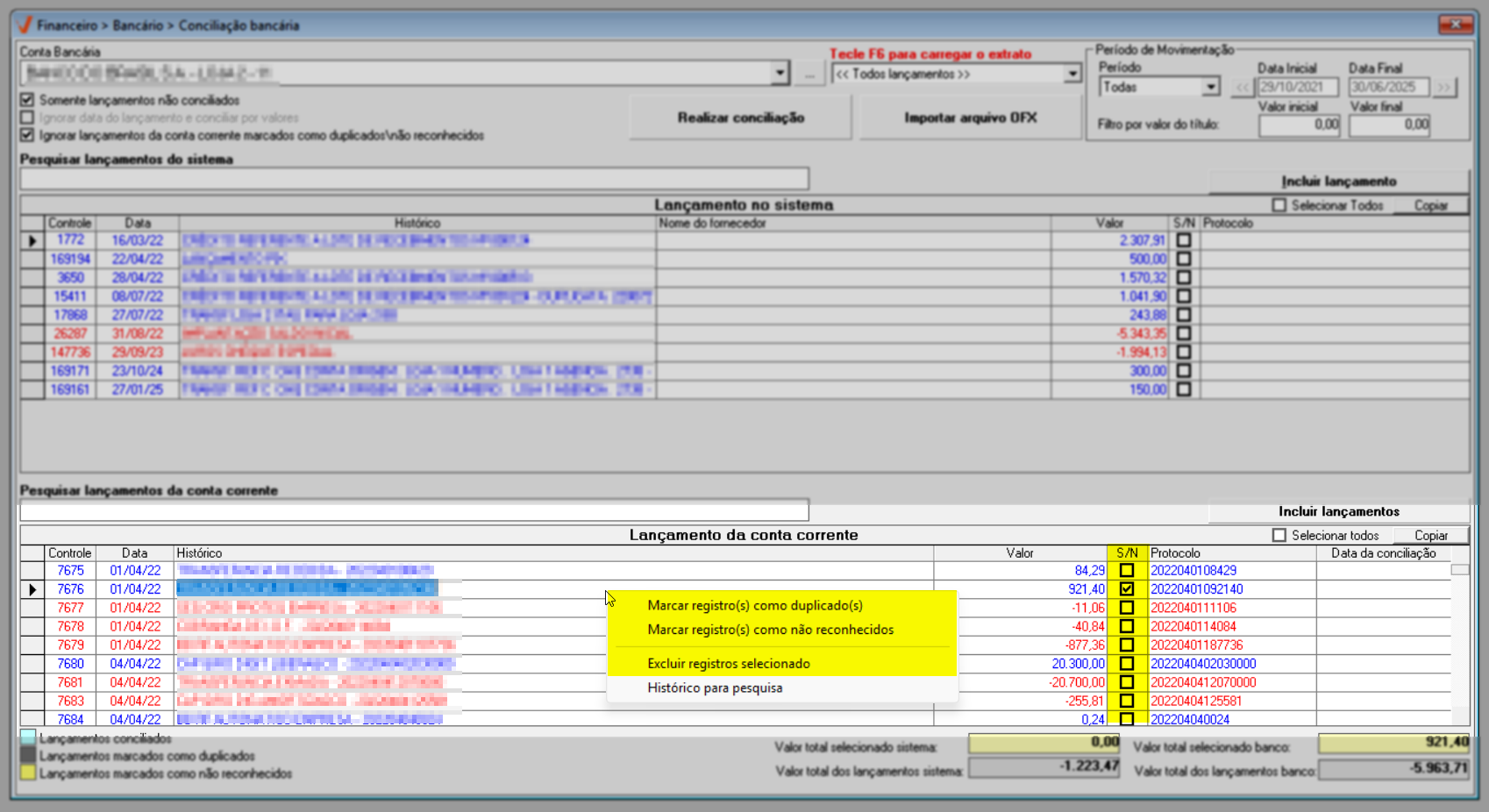Open the Conta Bancária dropdown

[x=780, y=74]
